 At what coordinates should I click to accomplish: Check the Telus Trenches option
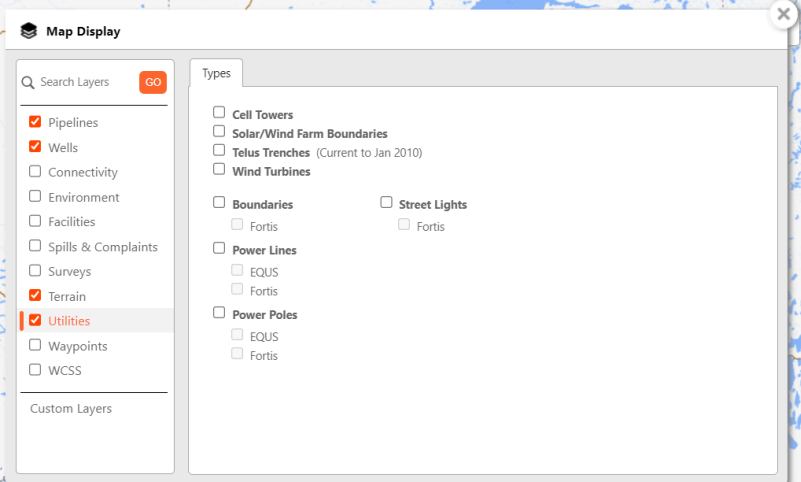219,151
